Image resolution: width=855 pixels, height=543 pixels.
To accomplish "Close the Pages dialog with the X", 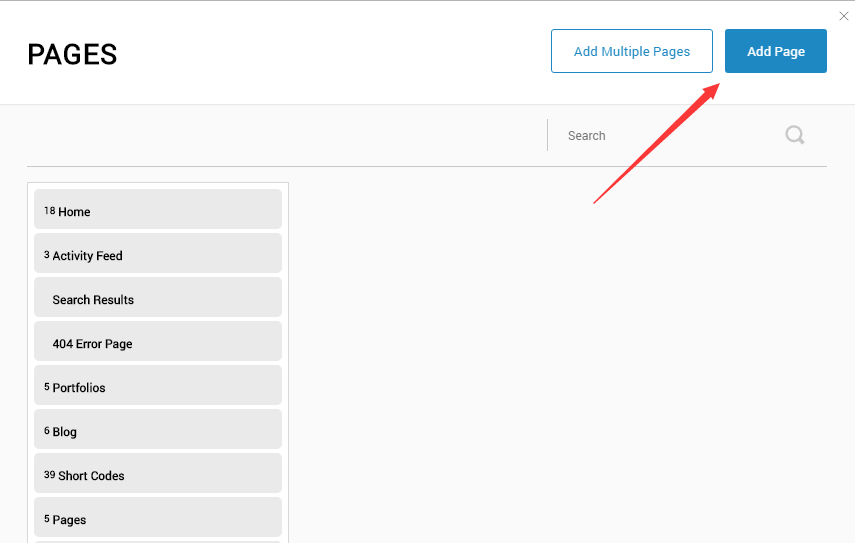I will click(843, 16).
